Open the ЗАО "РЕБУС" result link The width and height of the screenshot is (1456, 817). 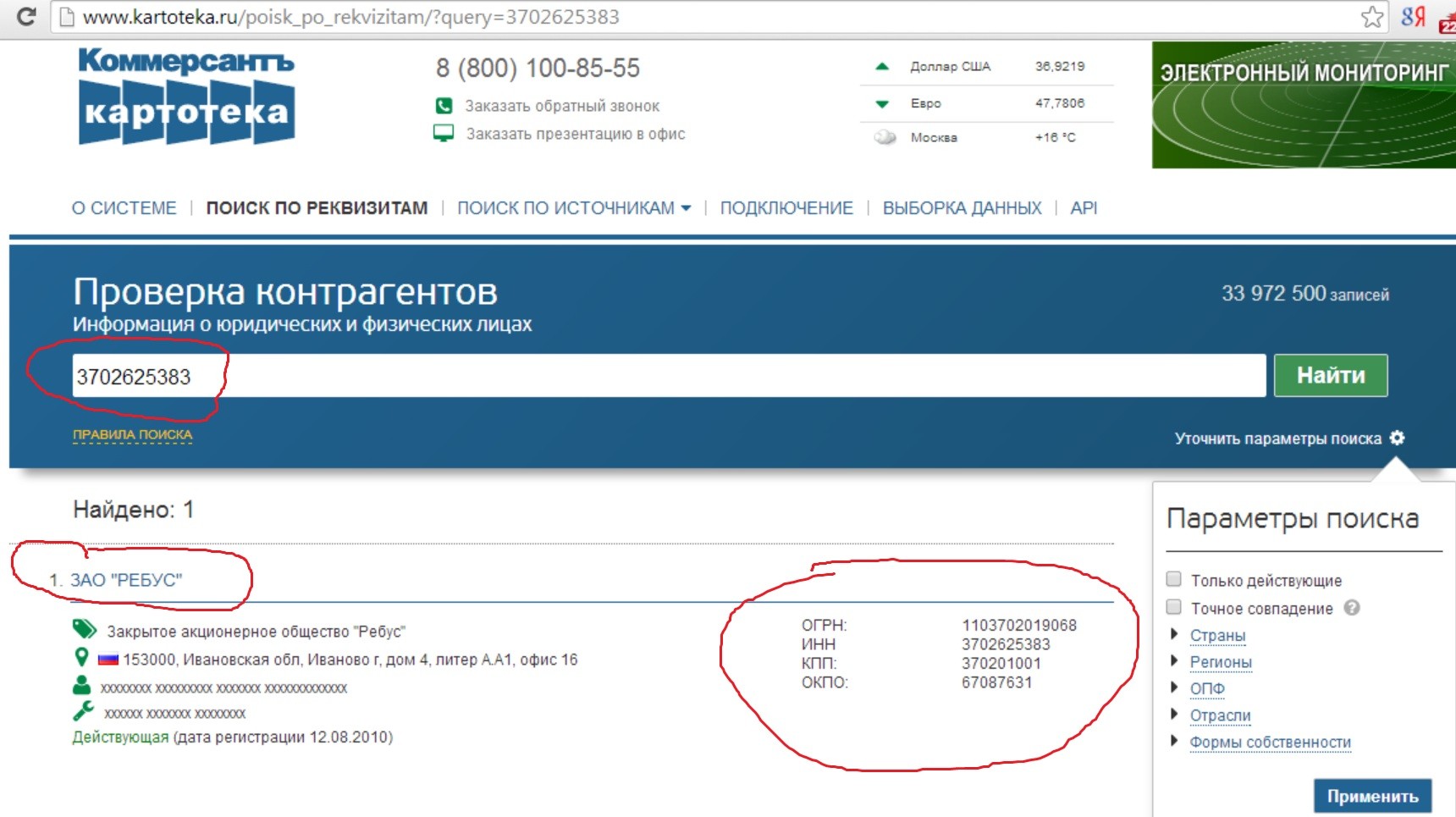click(x=126, y=580)
